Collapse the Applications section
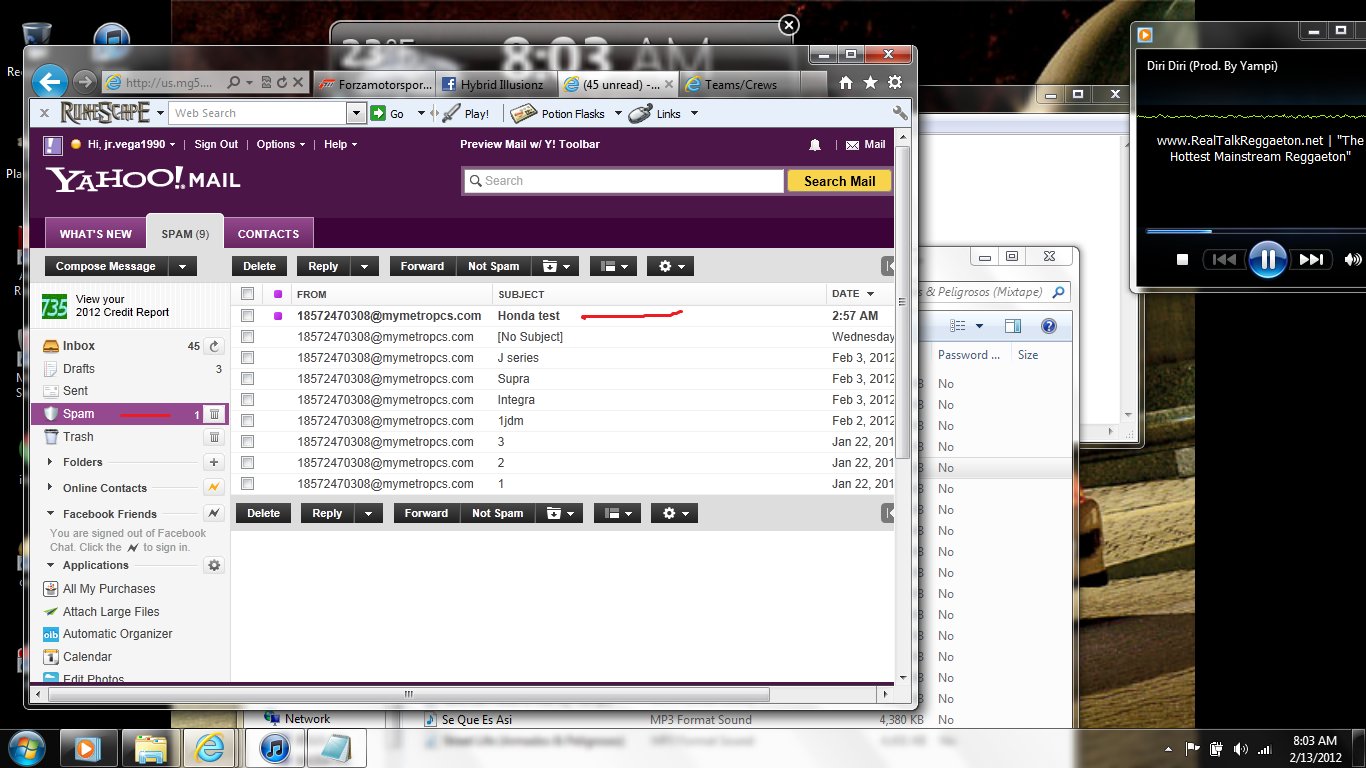The height and width of the screenshot is (768, 1366). 51,565
